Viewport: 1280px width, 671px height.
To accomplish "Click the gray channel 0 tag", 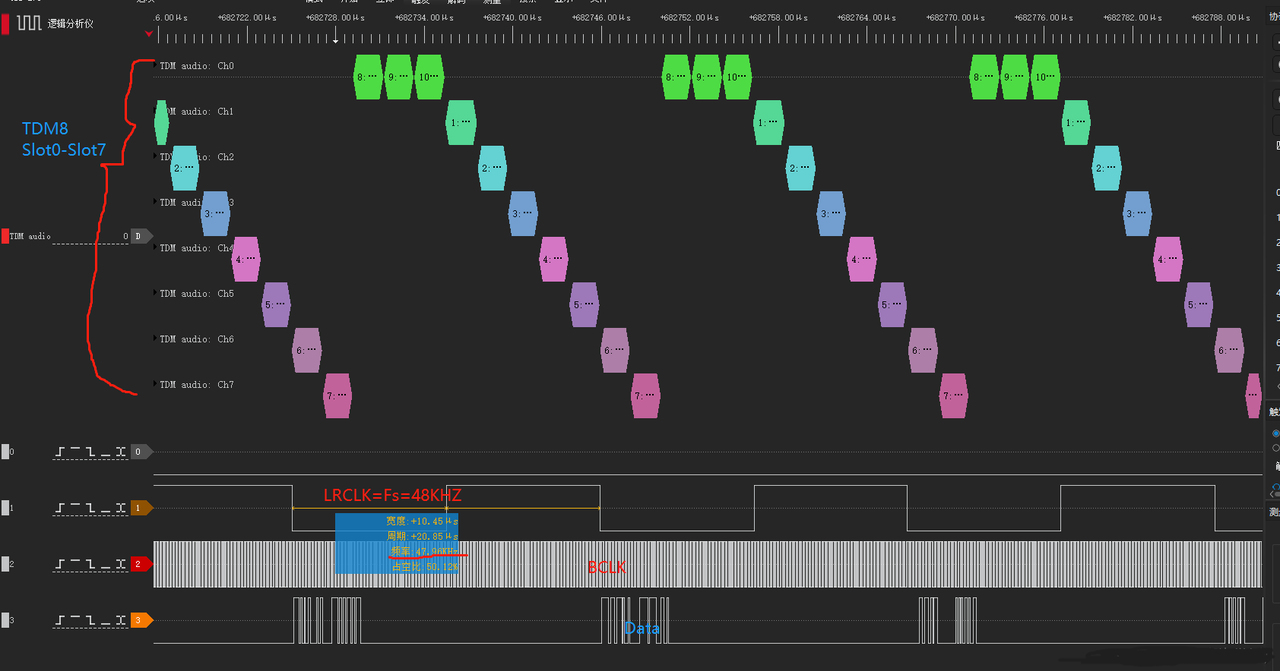I will pyautogui.click(x=141, y=452).
